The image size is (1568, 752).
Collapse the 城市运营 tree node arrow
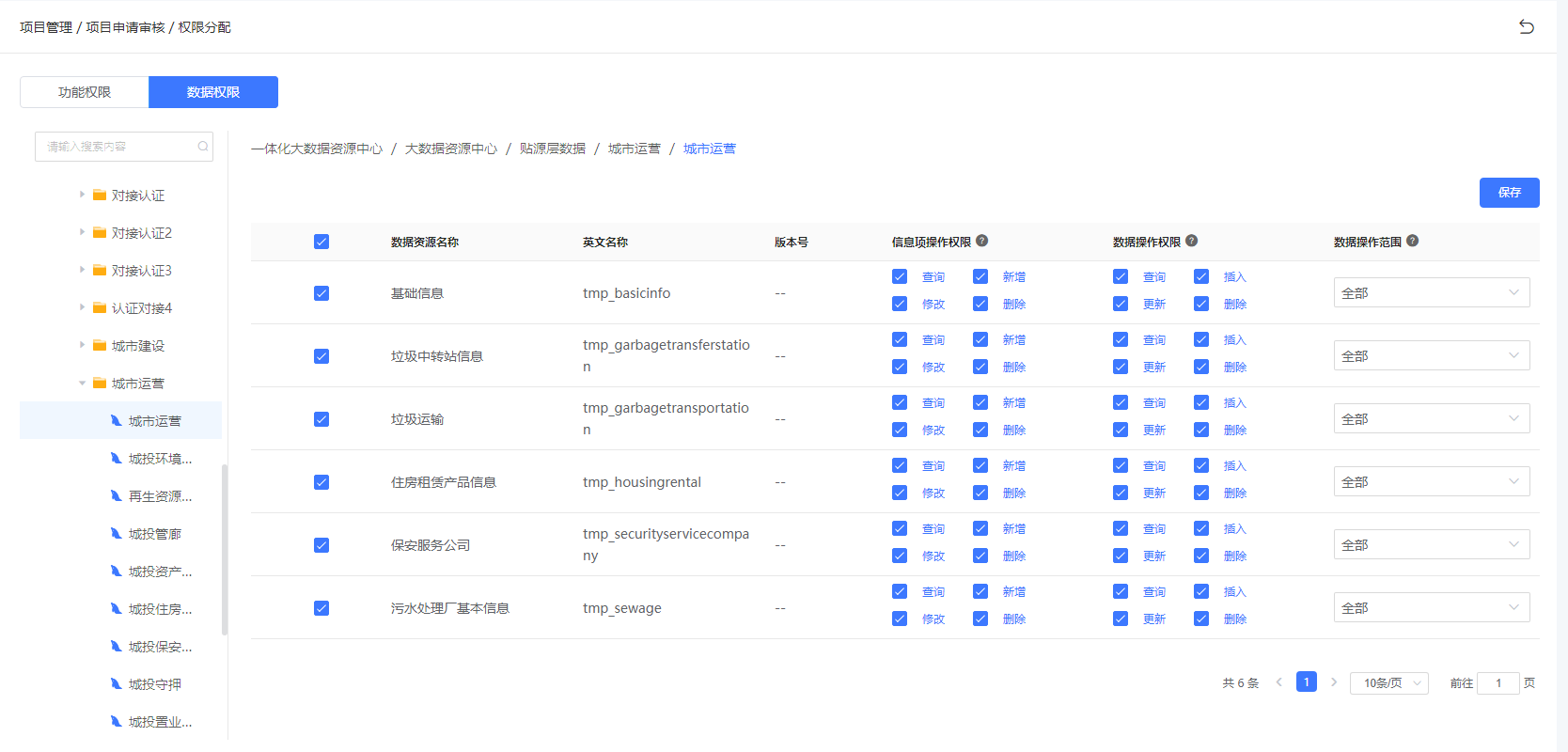[82, 383]
